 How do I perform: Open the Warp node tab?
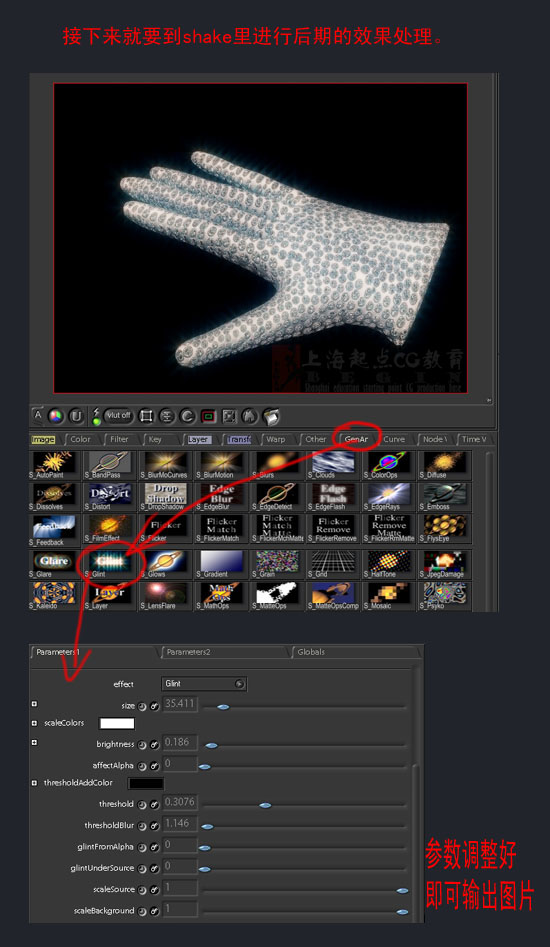coord(276,439)
